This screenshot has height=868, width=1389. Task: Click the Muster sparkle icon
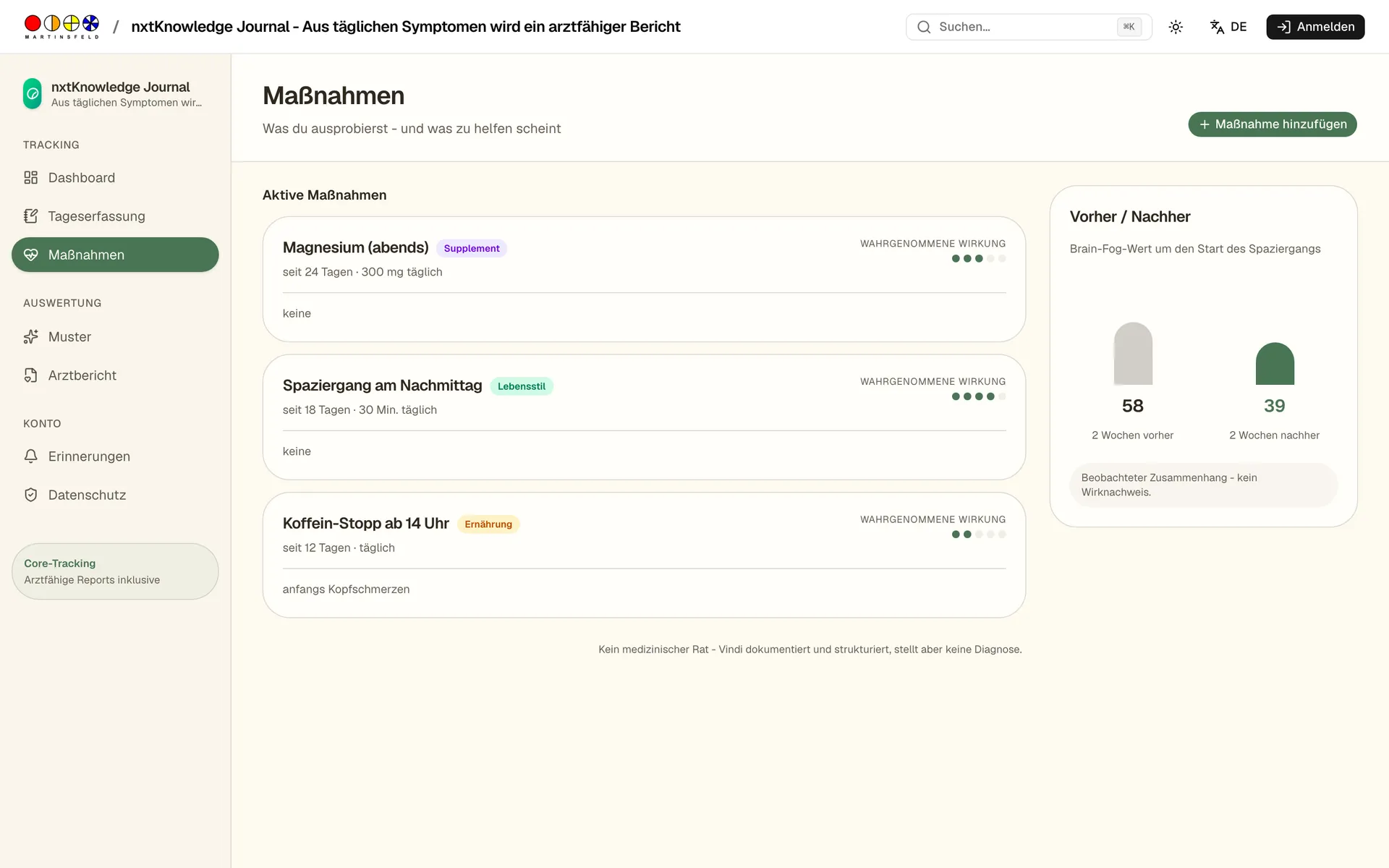[30, 337]
